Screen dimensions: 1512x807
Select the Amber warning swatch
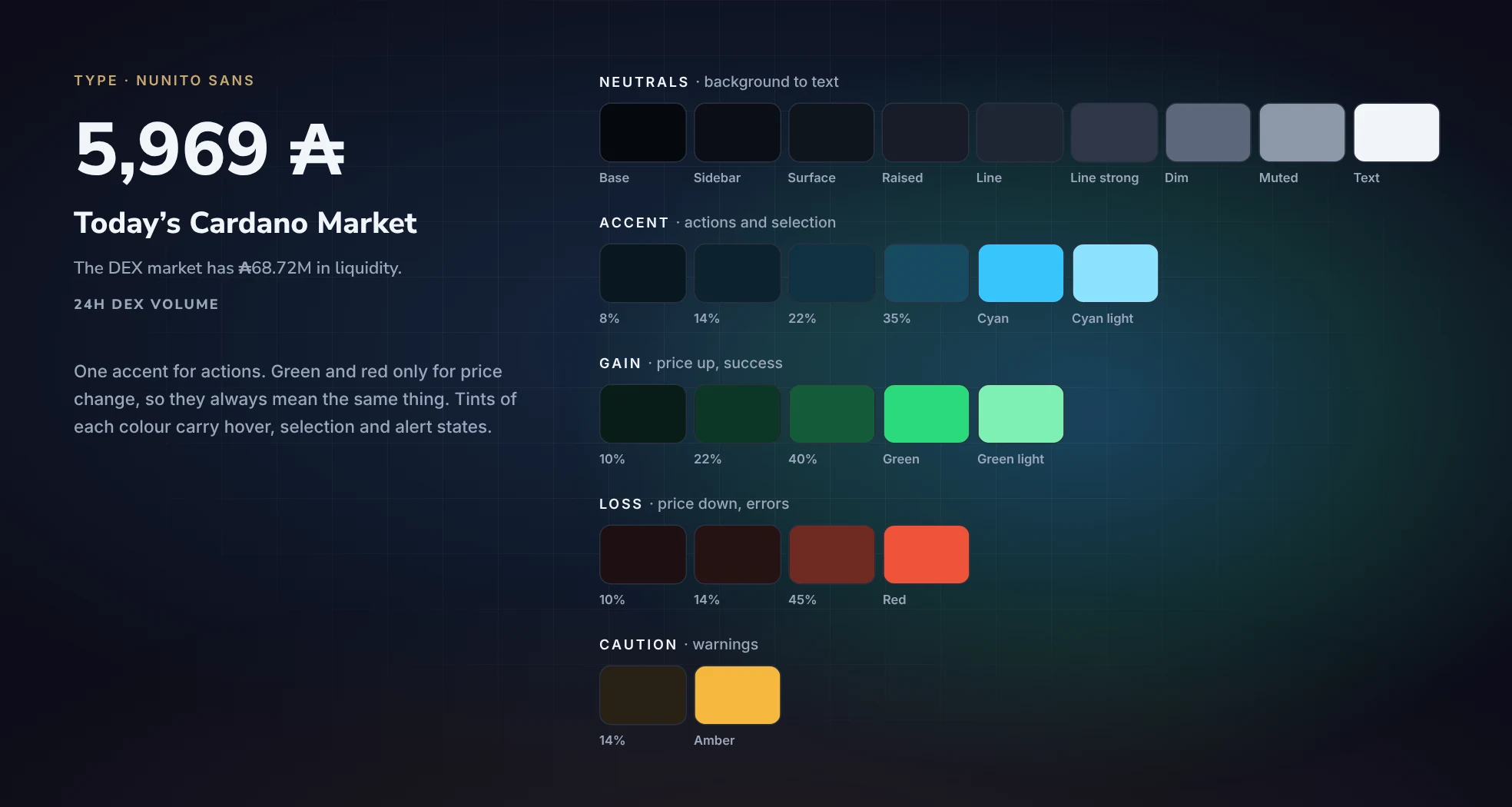[x=737, y=695]
